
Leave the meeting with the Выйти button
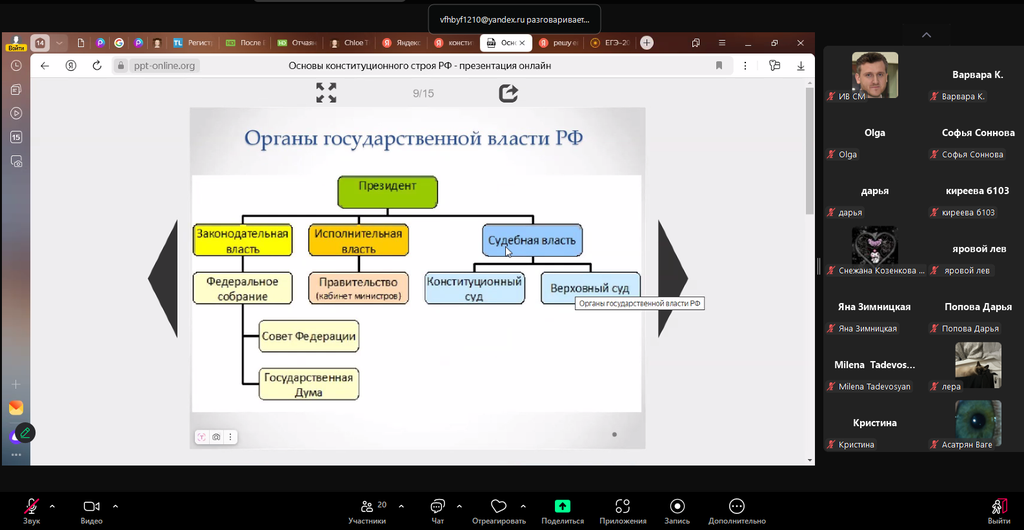tap(998, 507)
